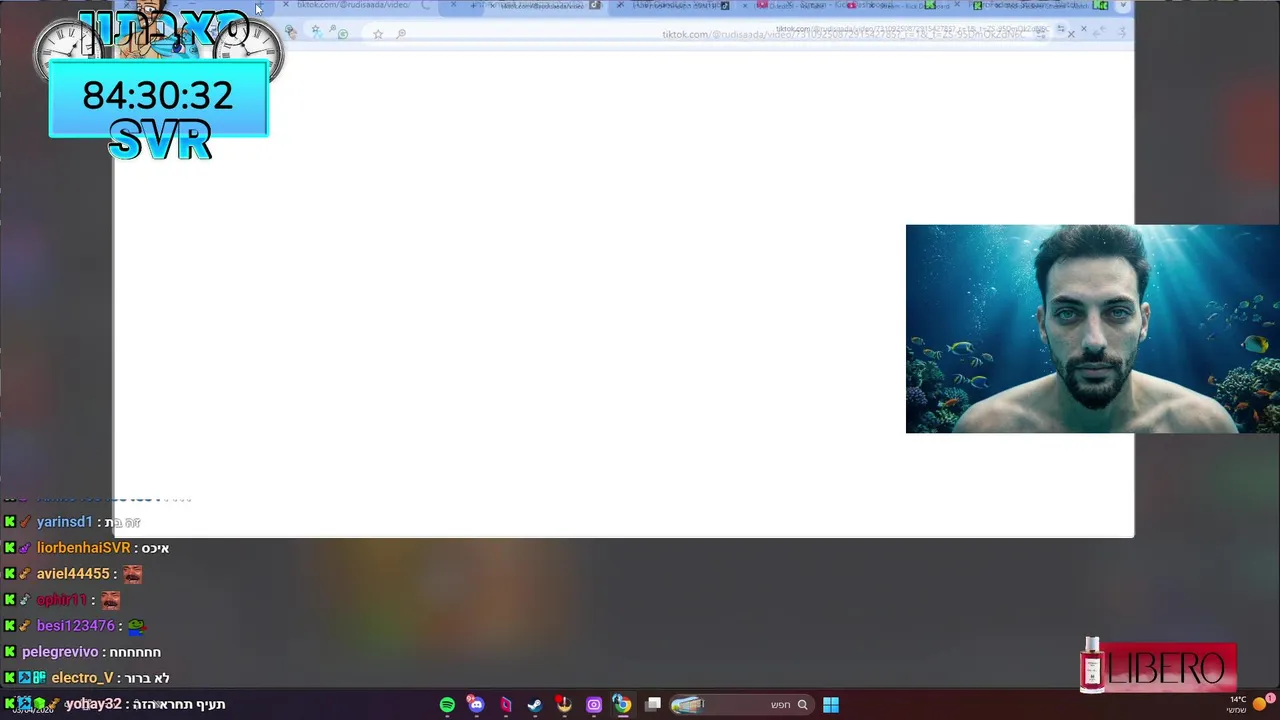Bookmark page with the star icon

point(378,34)
